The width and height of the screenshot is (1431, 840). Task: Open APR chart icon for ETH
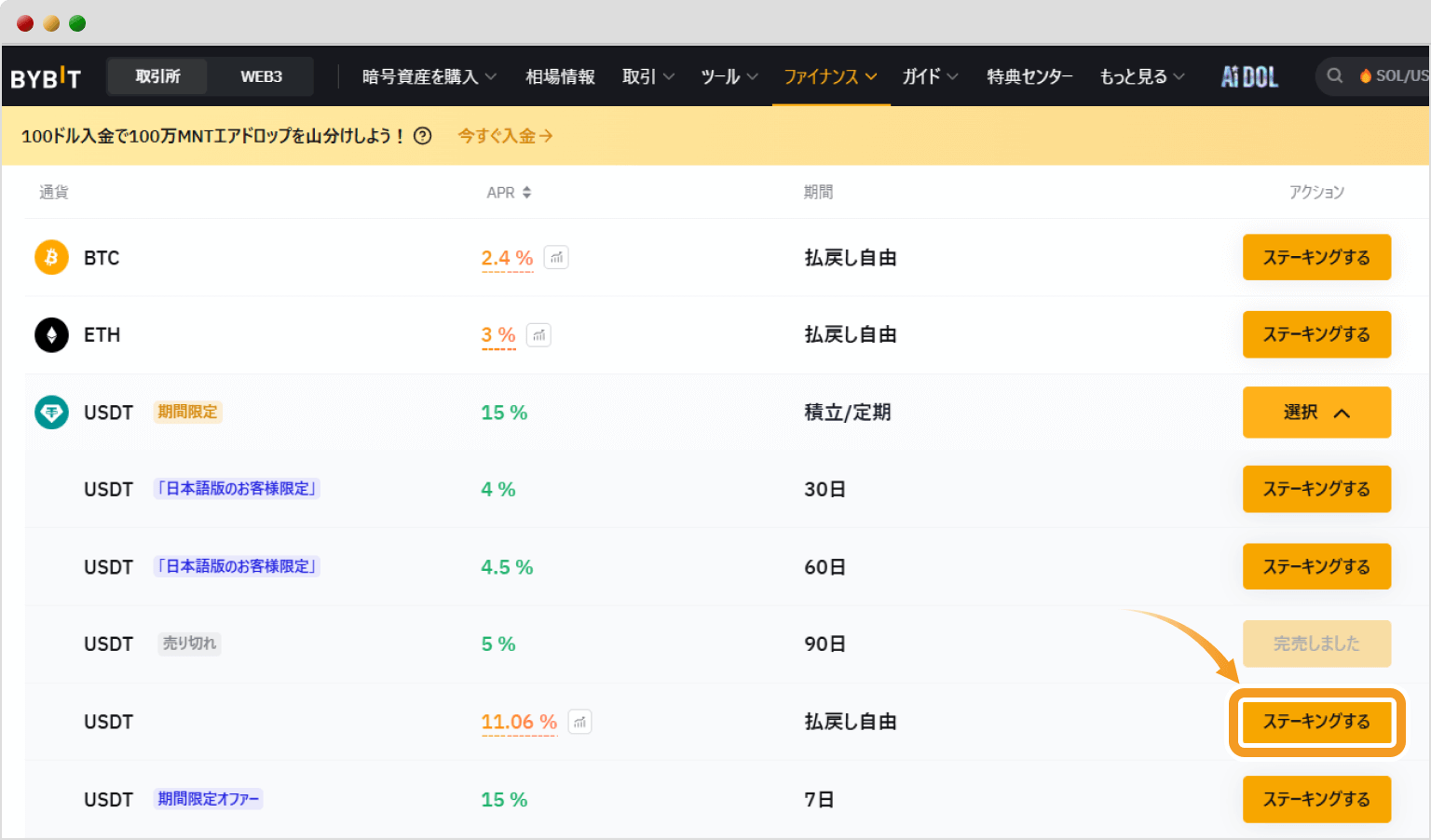pyautogui.click(x=538, y=334)
